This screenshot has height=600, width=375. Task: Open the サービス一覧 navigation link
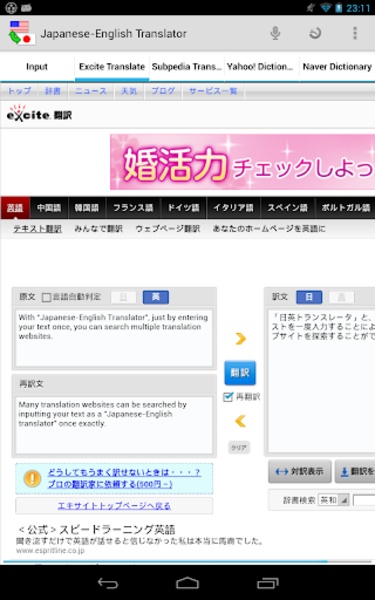point(213,91)
